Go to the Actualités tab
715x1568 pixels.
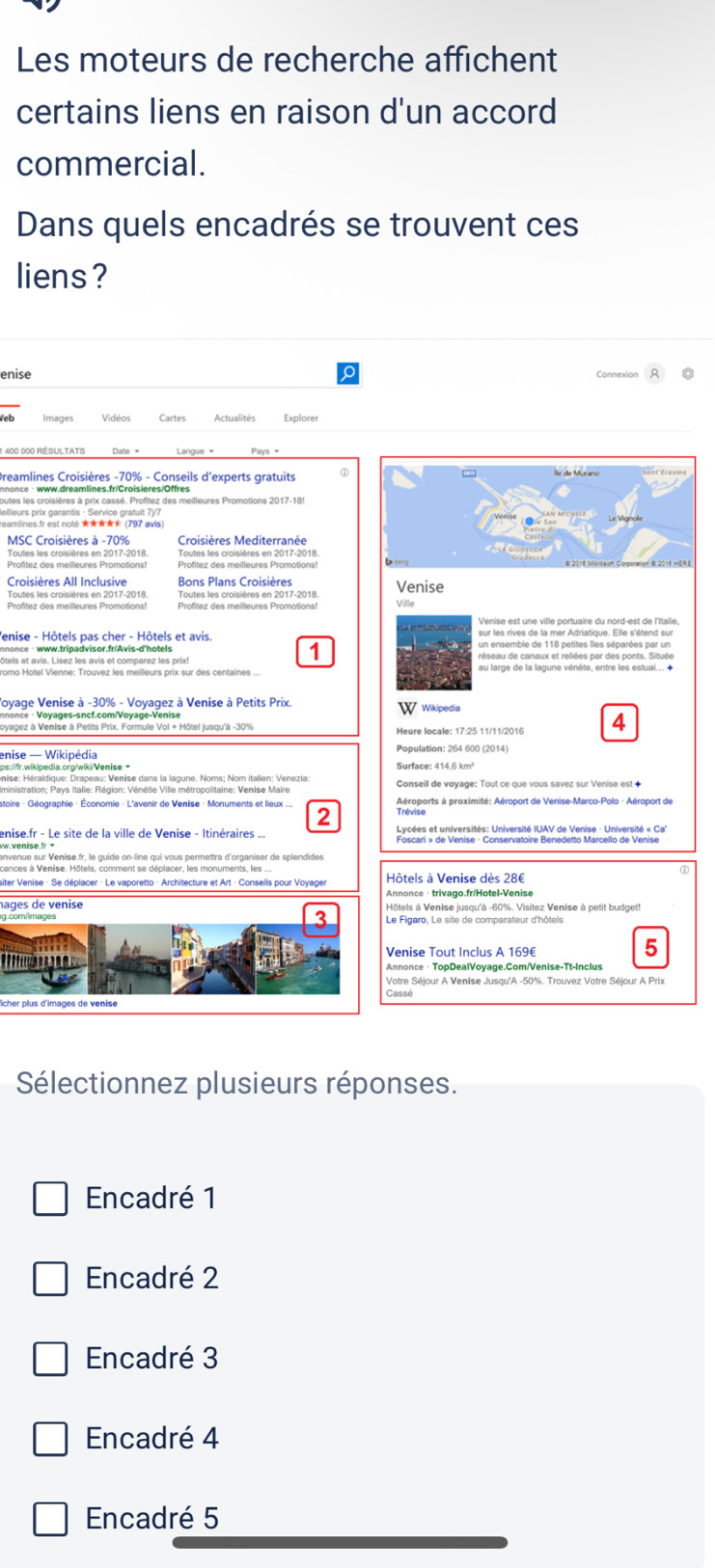pyautogui.click(x=234, y=419)
